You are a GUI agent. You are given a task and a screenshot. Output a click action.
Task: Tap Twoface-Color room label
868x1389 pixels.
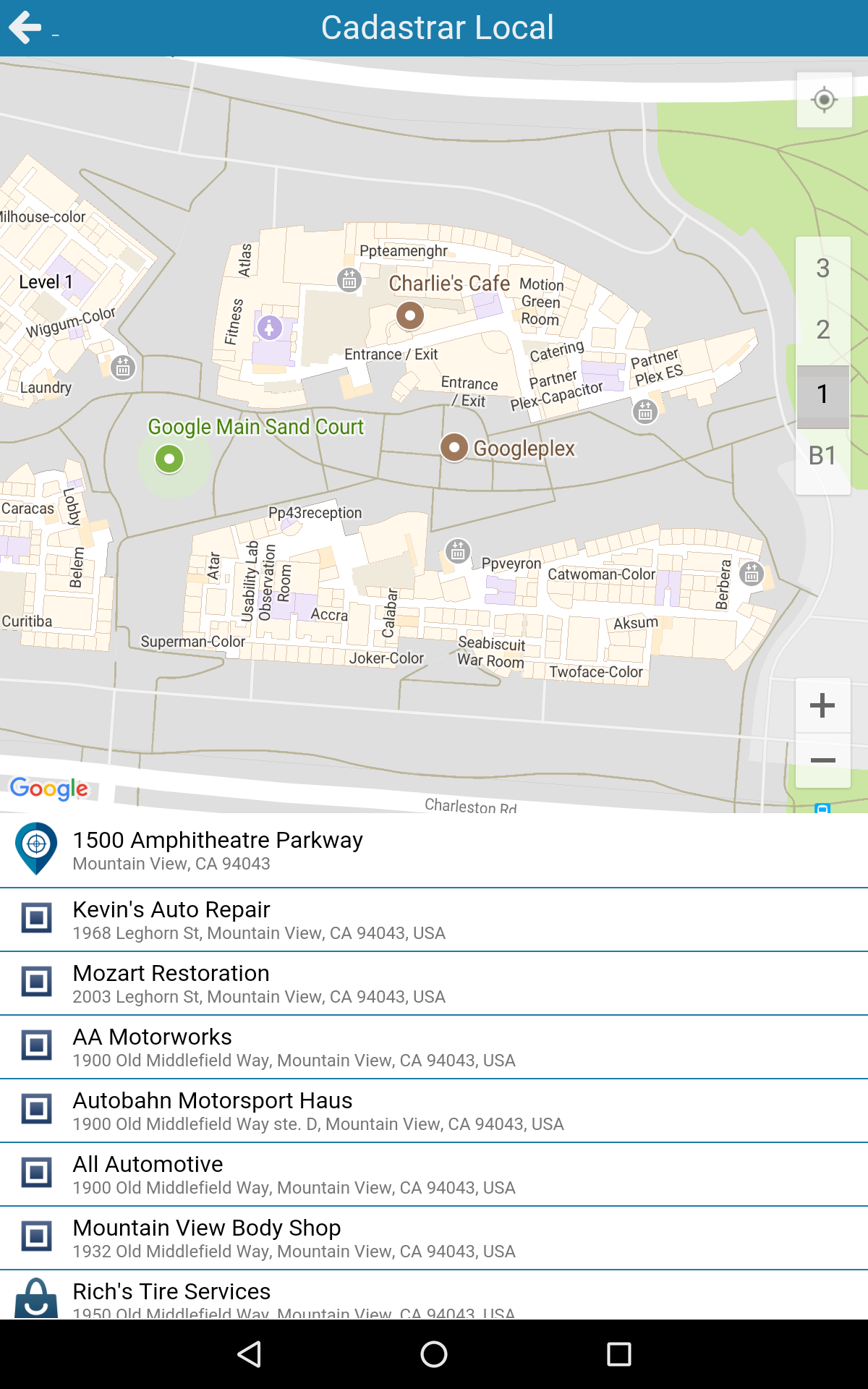[x=596, y=672]
